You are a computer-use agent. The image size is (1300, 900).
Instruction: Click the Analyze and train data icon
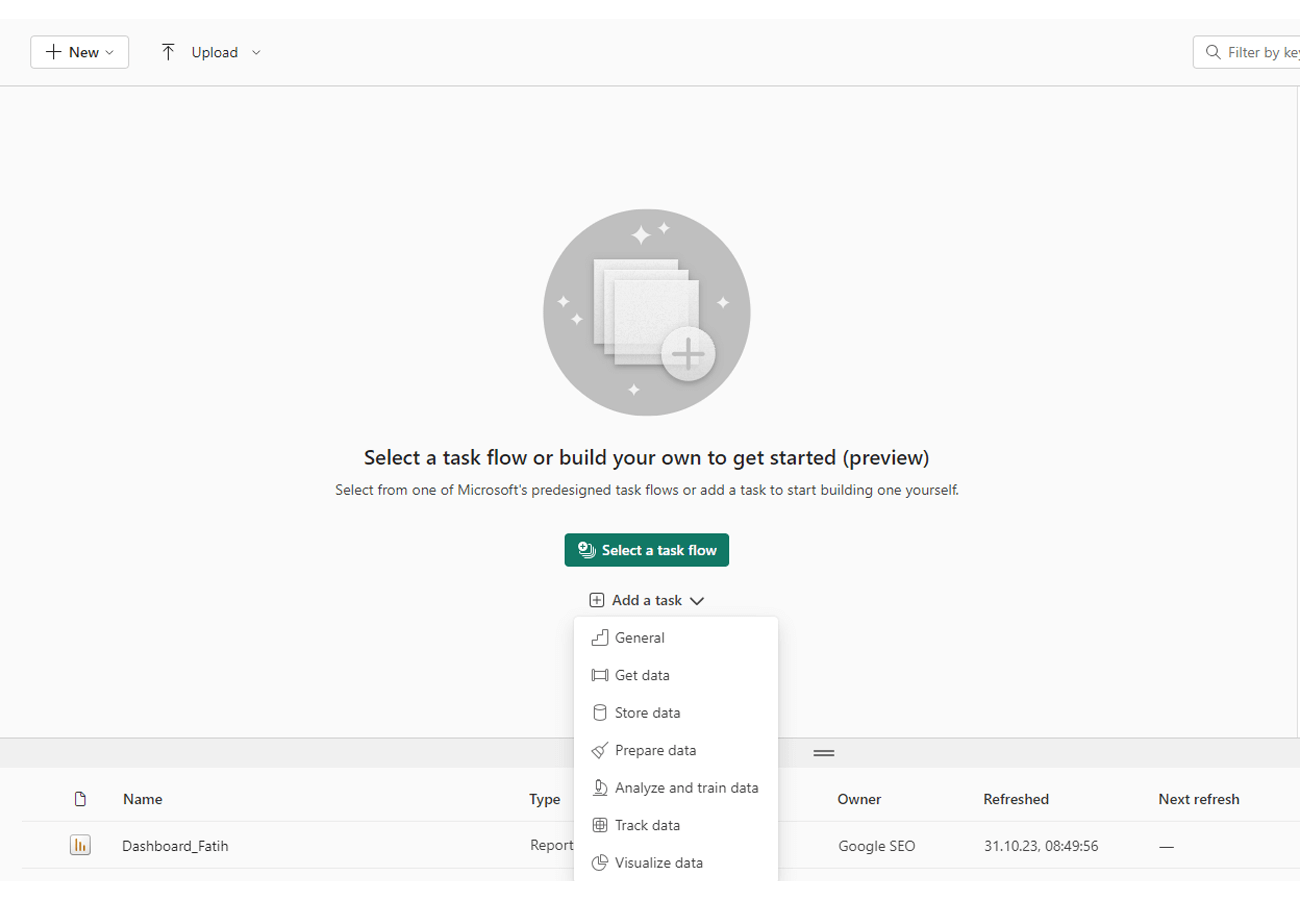[x=600, y=788]
